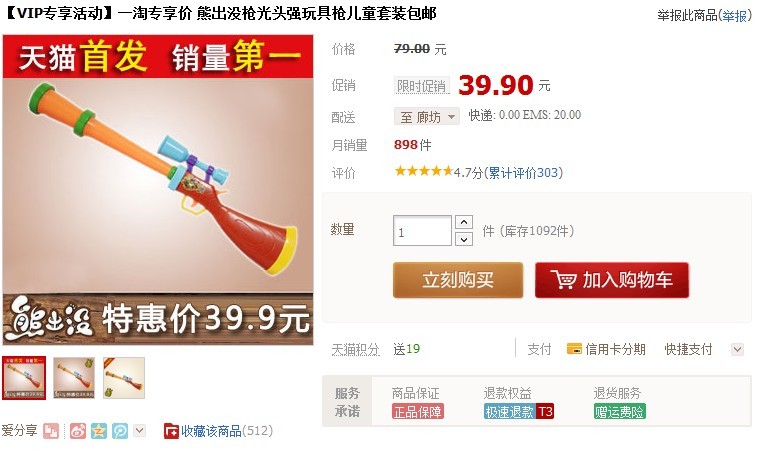Open 累计评价303 reviews link
Image resolution: width=771 pixels, height=453 pixels.
point(523,173)
